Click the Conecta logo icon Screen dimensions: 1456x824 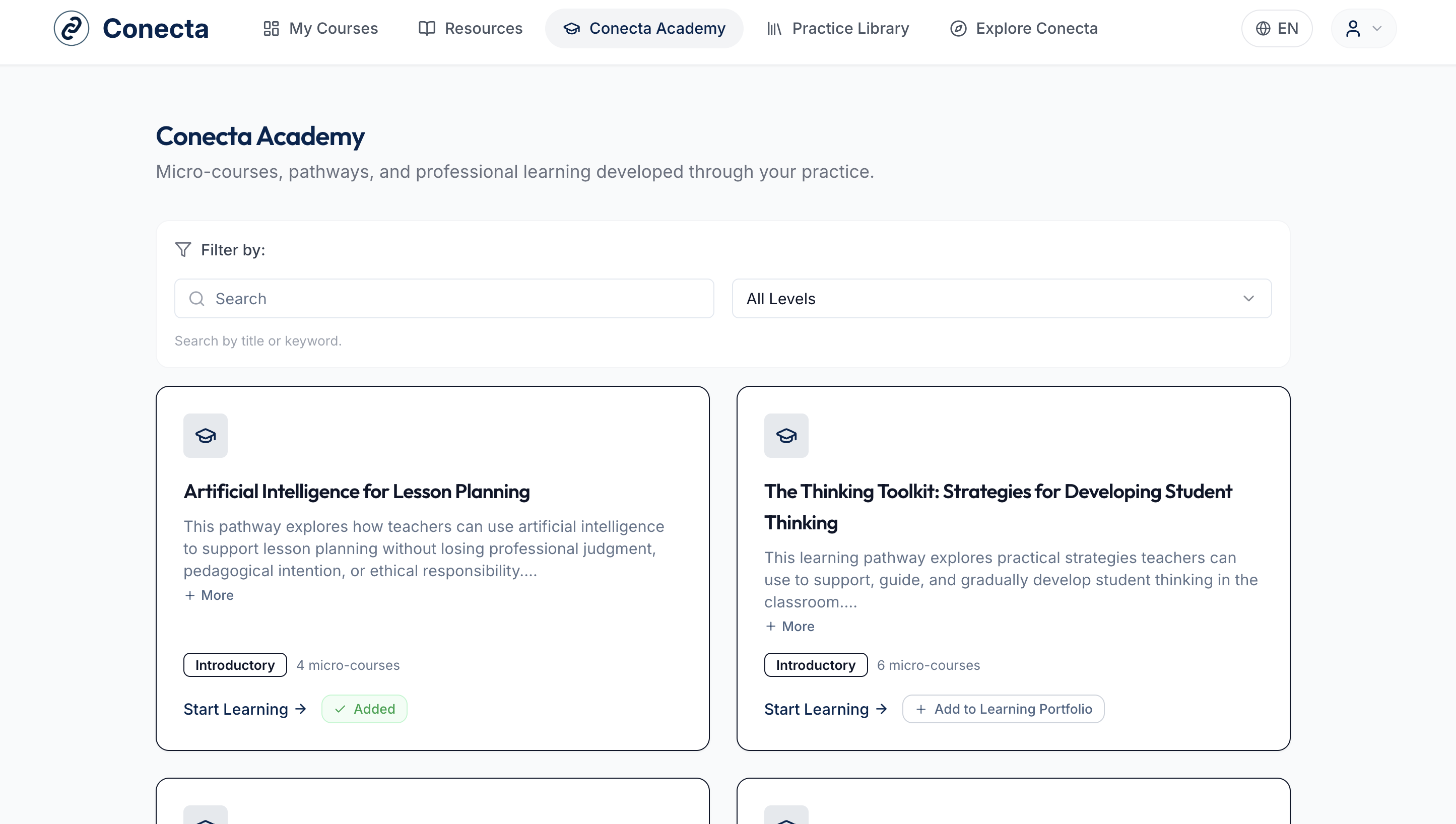pos(72,28)
